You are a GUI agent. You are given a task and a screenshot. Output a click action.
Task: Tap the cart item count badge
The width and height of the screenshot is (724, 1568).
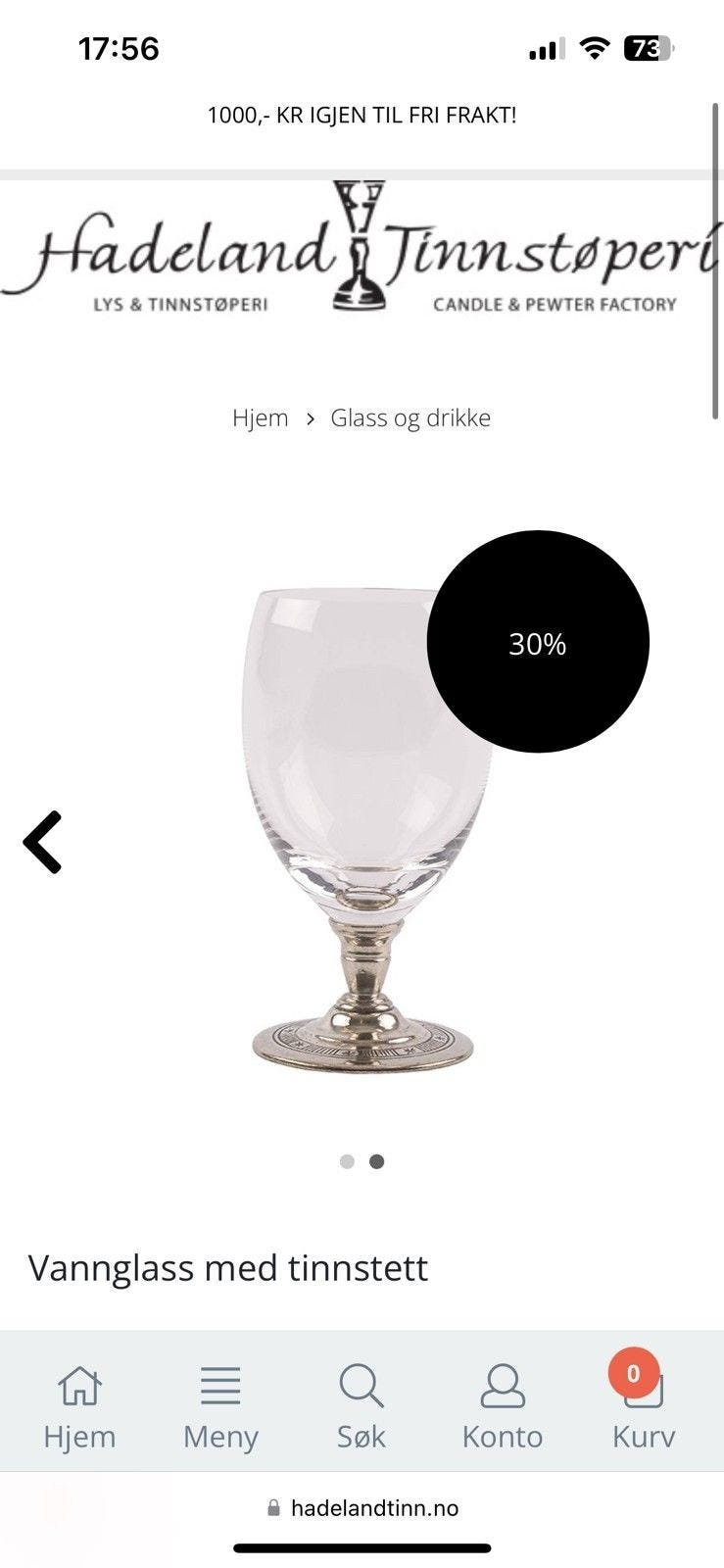[634, 1373]
